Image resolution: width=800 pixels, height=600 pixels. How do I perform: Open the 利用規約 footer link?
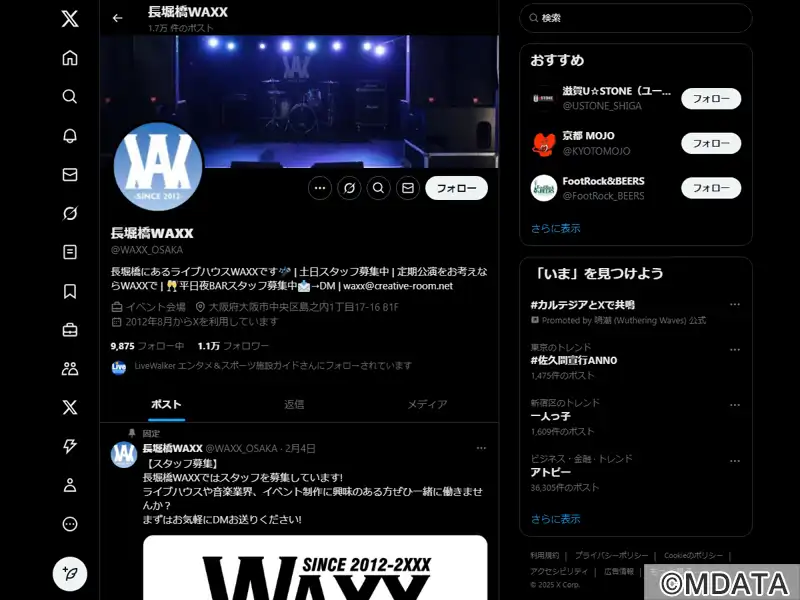[544, 556]
